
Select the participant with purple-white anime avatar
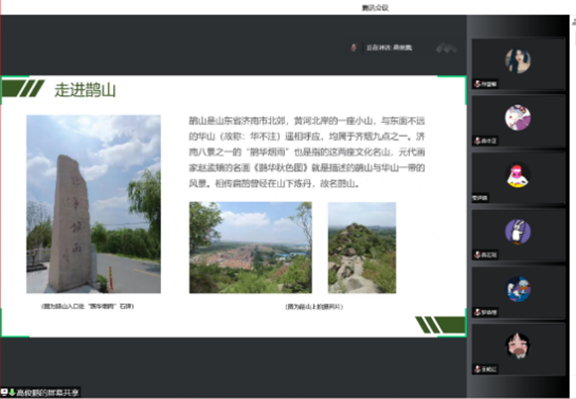click(518, 121)
